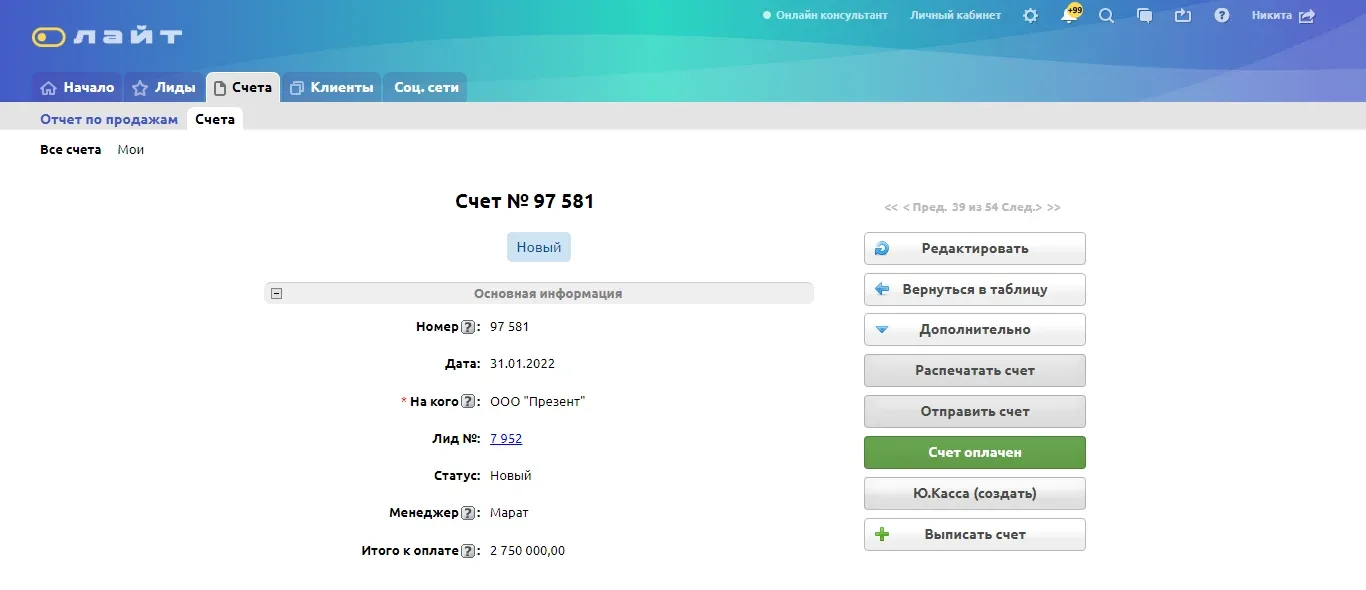The width and height of the screenshot is (1366, 590).
Task: Show the hint icon next to Итого к оплате
Action: (467, 551)
